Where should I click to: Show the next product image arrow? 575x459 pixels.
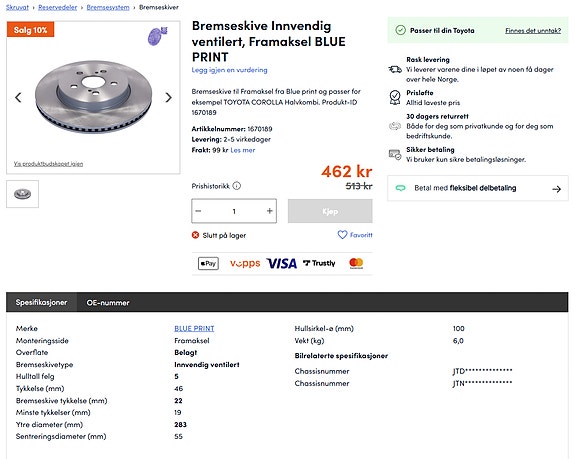168,98
